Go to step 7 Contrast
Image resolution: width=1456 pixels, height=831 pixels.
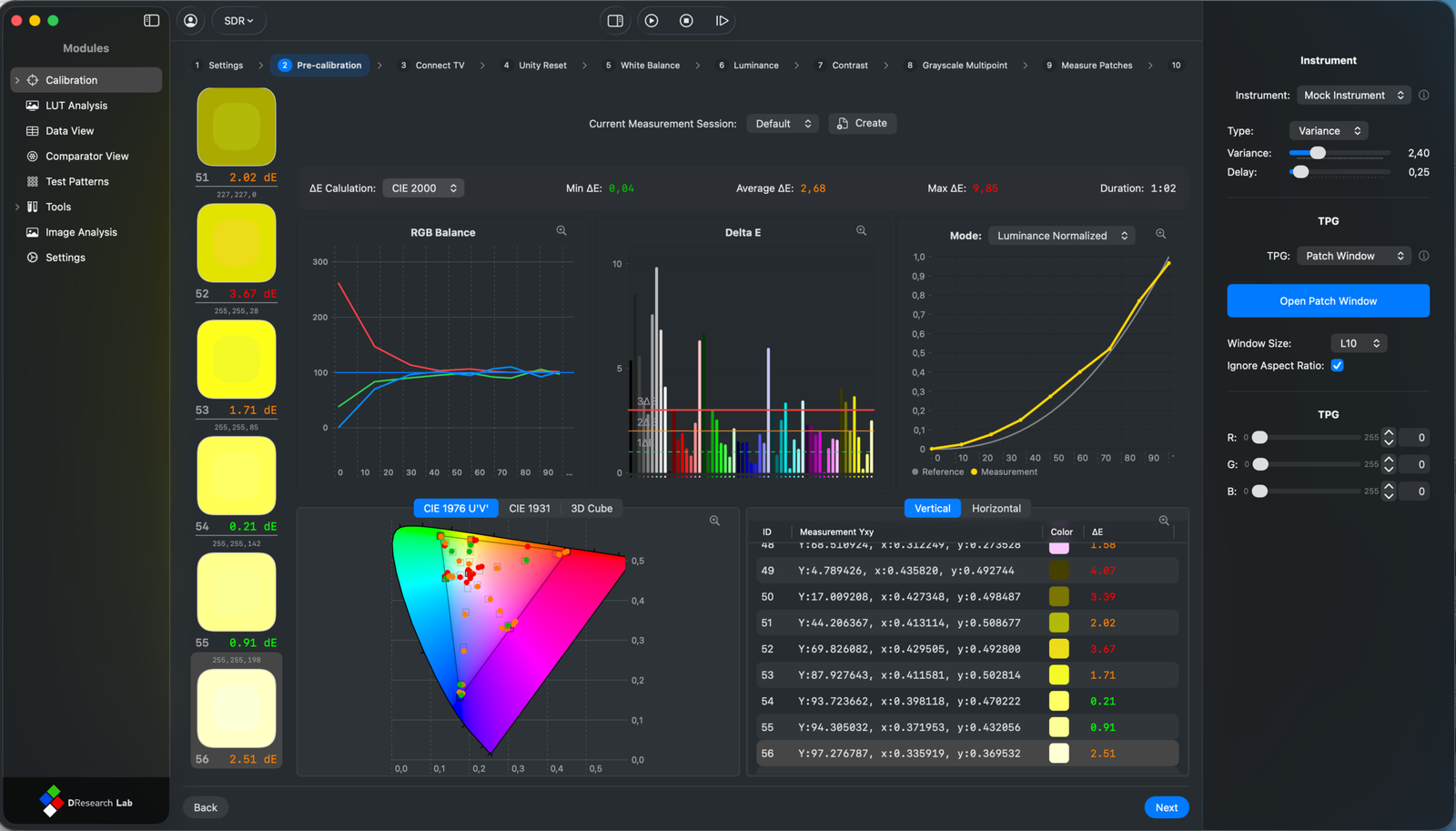(843, 66)
